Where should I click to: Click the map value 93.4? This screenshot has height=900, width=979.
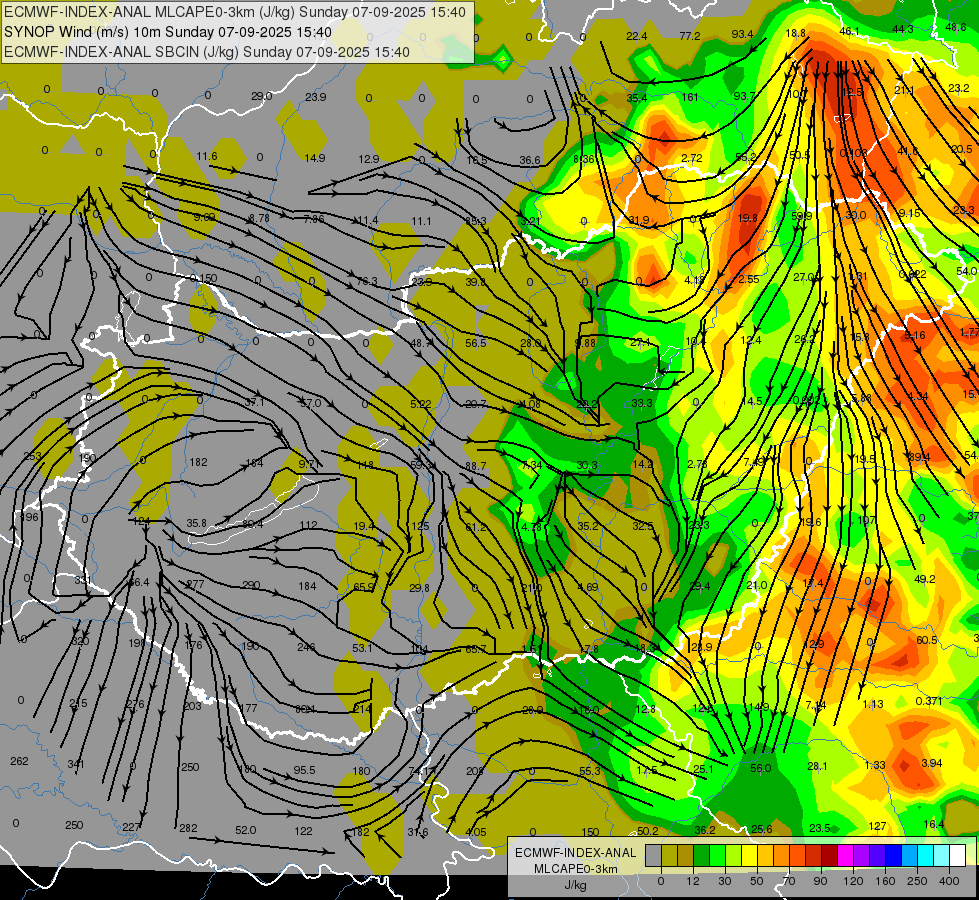tap(742, 34)
